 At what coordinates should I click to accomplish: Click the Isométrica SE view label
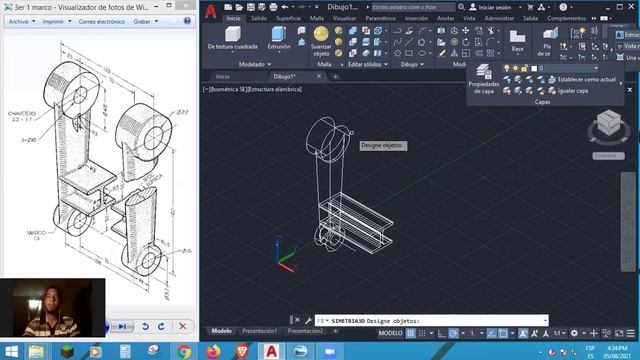click(x=228, y=89)
